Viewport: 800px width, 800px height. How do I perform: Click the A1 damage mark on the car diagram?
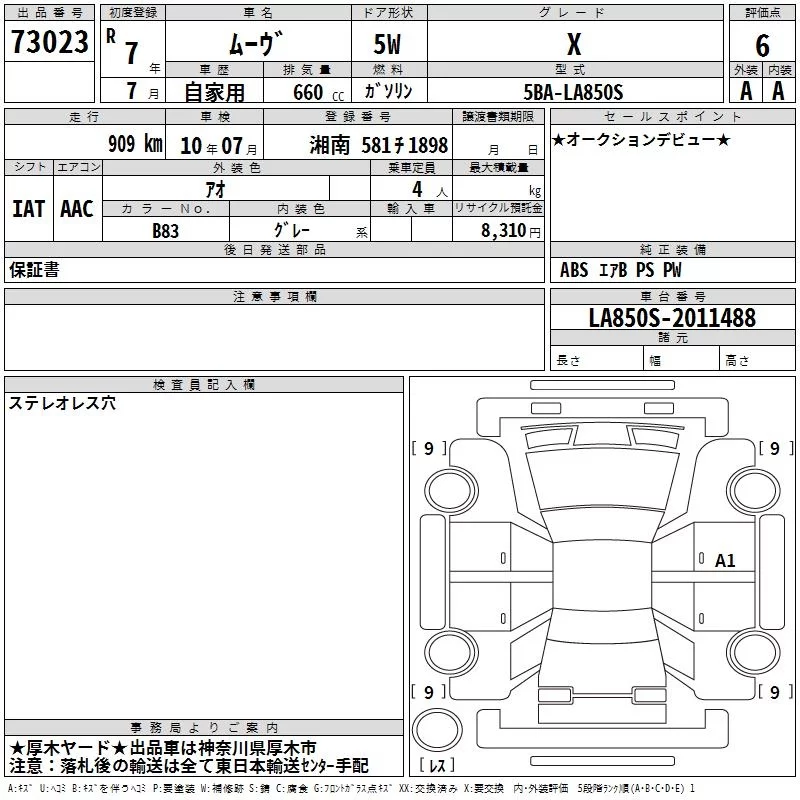pos(725,561)
